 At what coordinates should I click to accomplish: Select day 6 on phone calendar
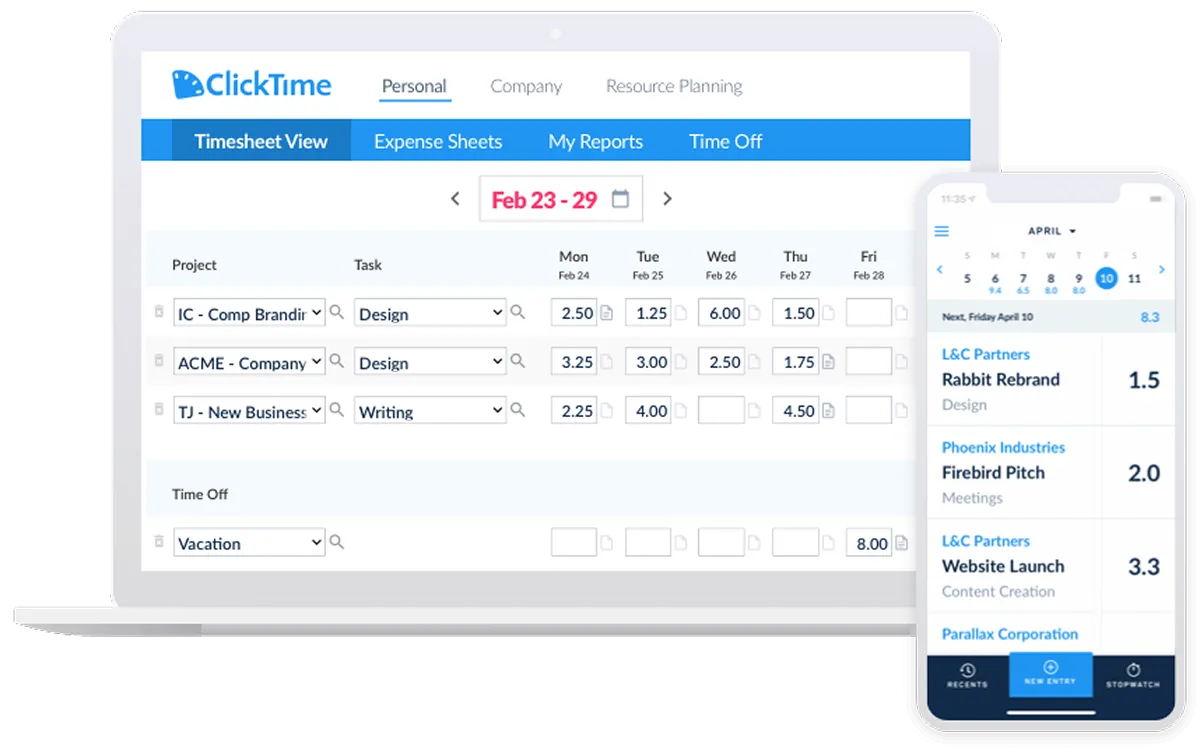click(995, 279)
